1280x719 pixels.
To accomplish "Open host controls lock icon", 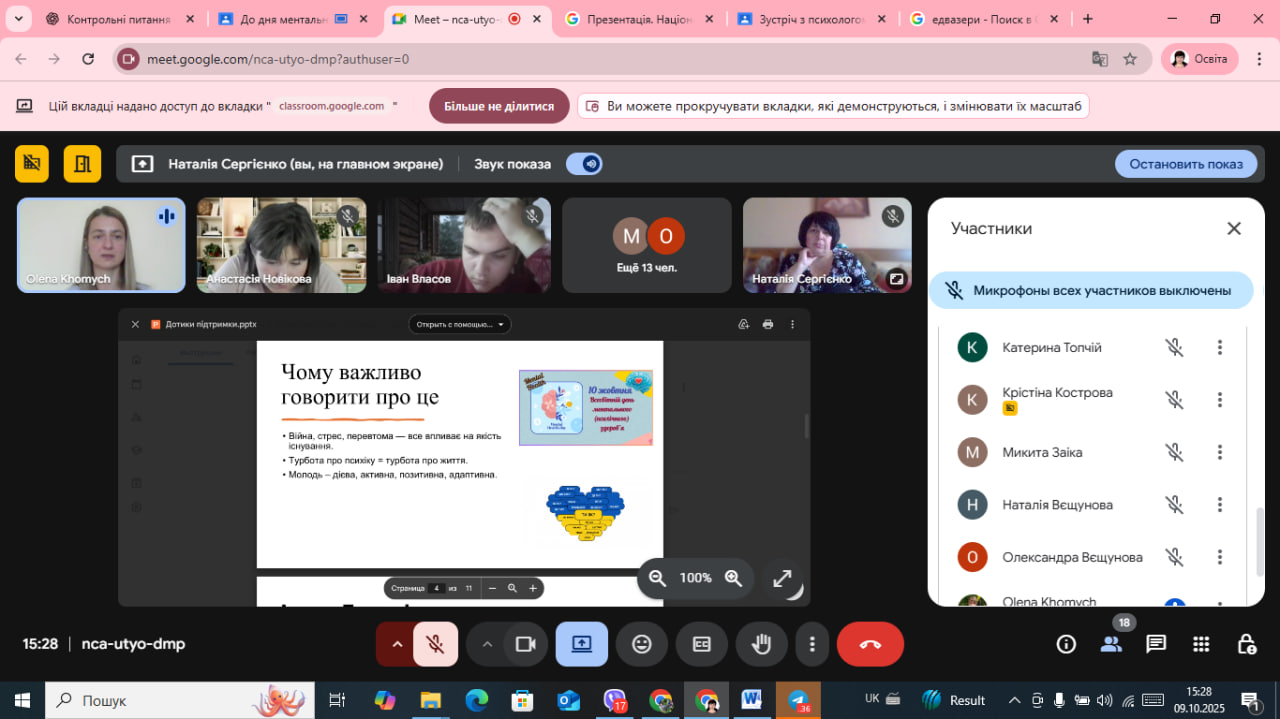I will pyautogui.click(x=1246, y=644).
